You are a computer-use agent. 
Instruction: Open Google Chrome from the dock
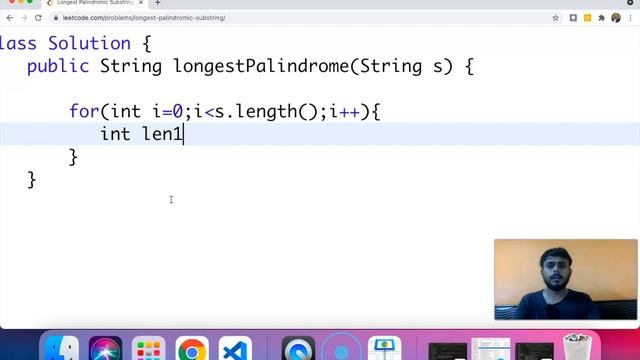click(x=192, y=348)
